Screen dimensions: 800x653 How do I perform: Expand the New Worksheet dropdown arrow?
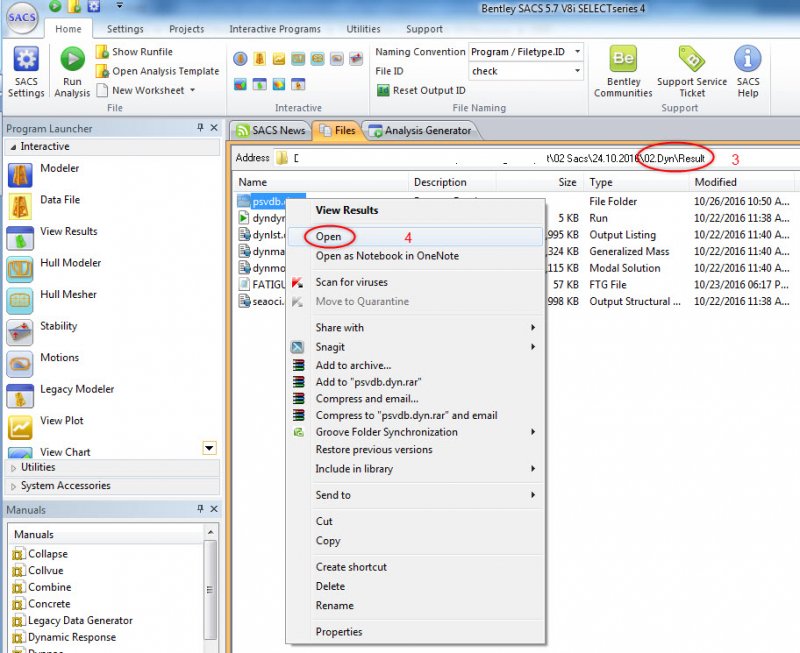tap(193, 90)
